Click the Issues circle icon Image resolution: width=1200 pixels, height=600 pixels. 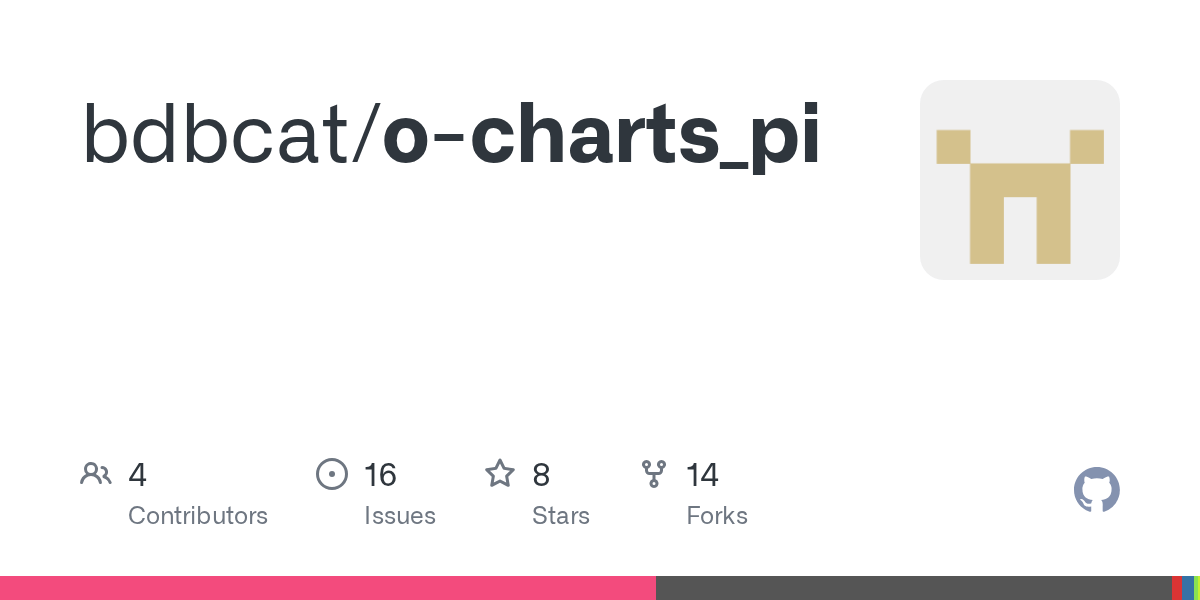[x=332, y=474]
